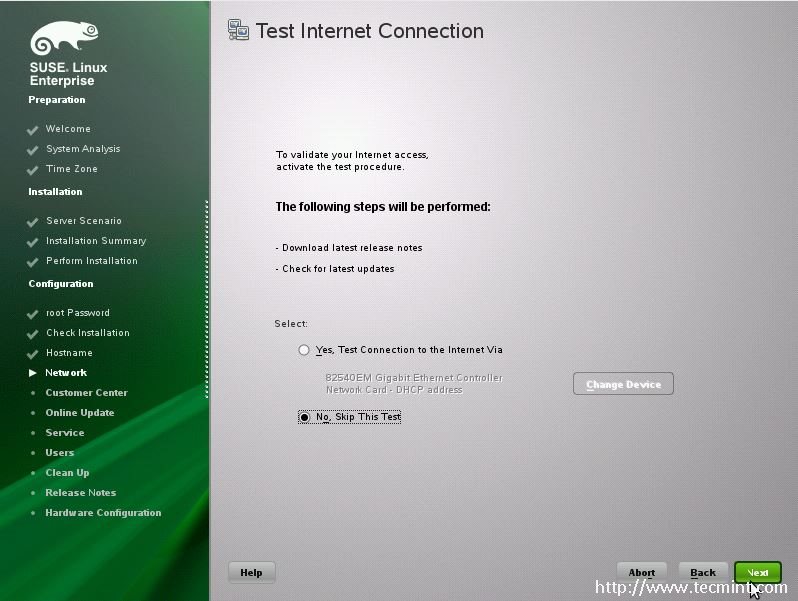This screenshot has height=601, width=798.
Task: Select the Hardware Configuration step
Action: point(103,512)
